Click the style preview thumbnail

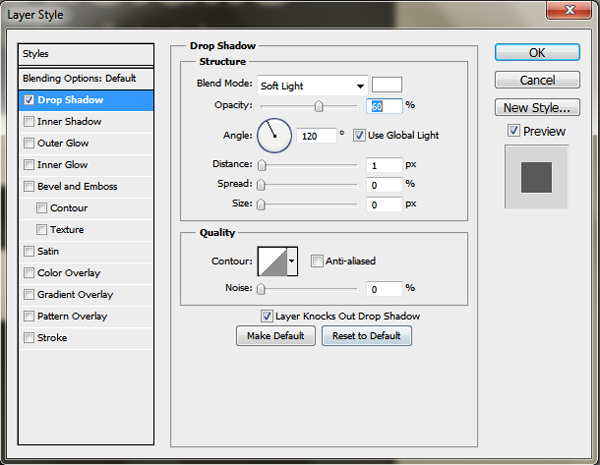click(x=537, y=176)
